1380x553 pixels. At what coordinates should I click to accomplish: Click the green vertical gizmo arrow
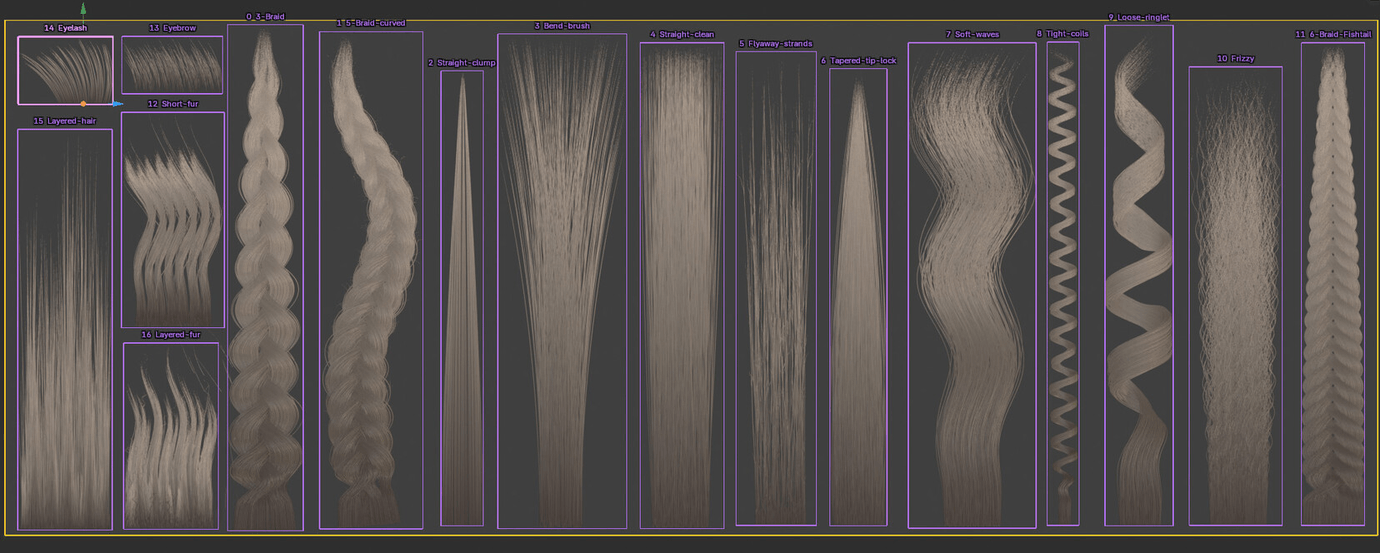pyautogui.click(x=83, y=8)
